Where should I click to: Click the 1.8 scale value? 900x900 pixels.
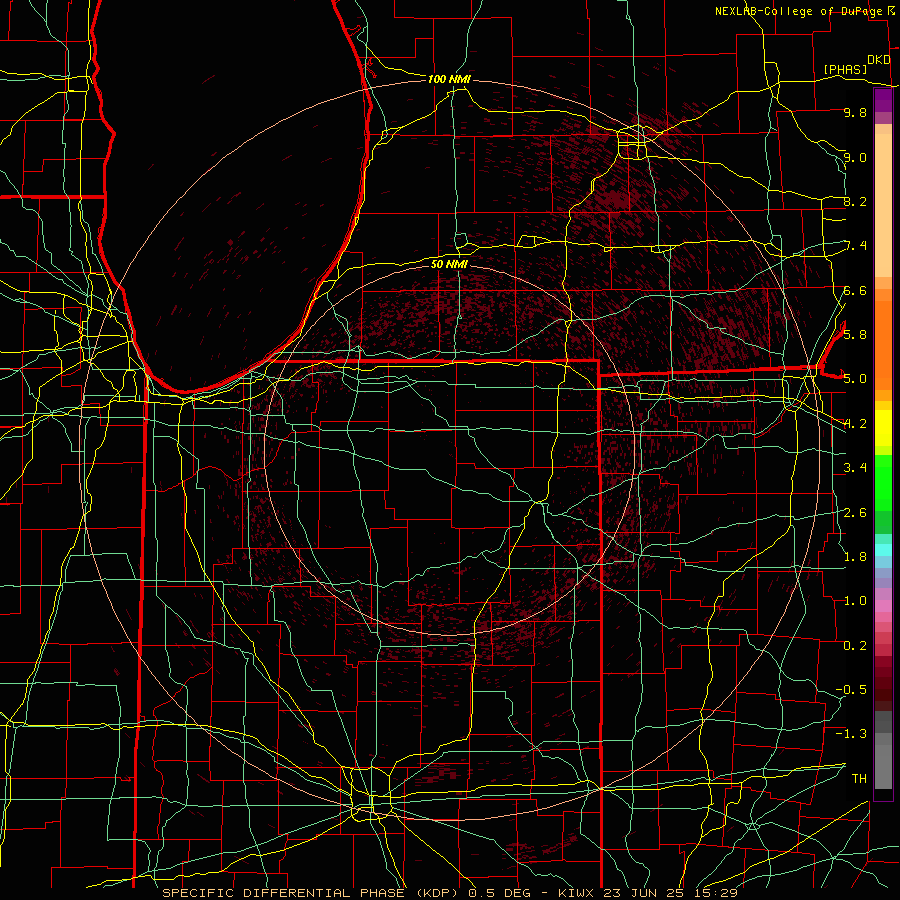[x=855, y=557]
